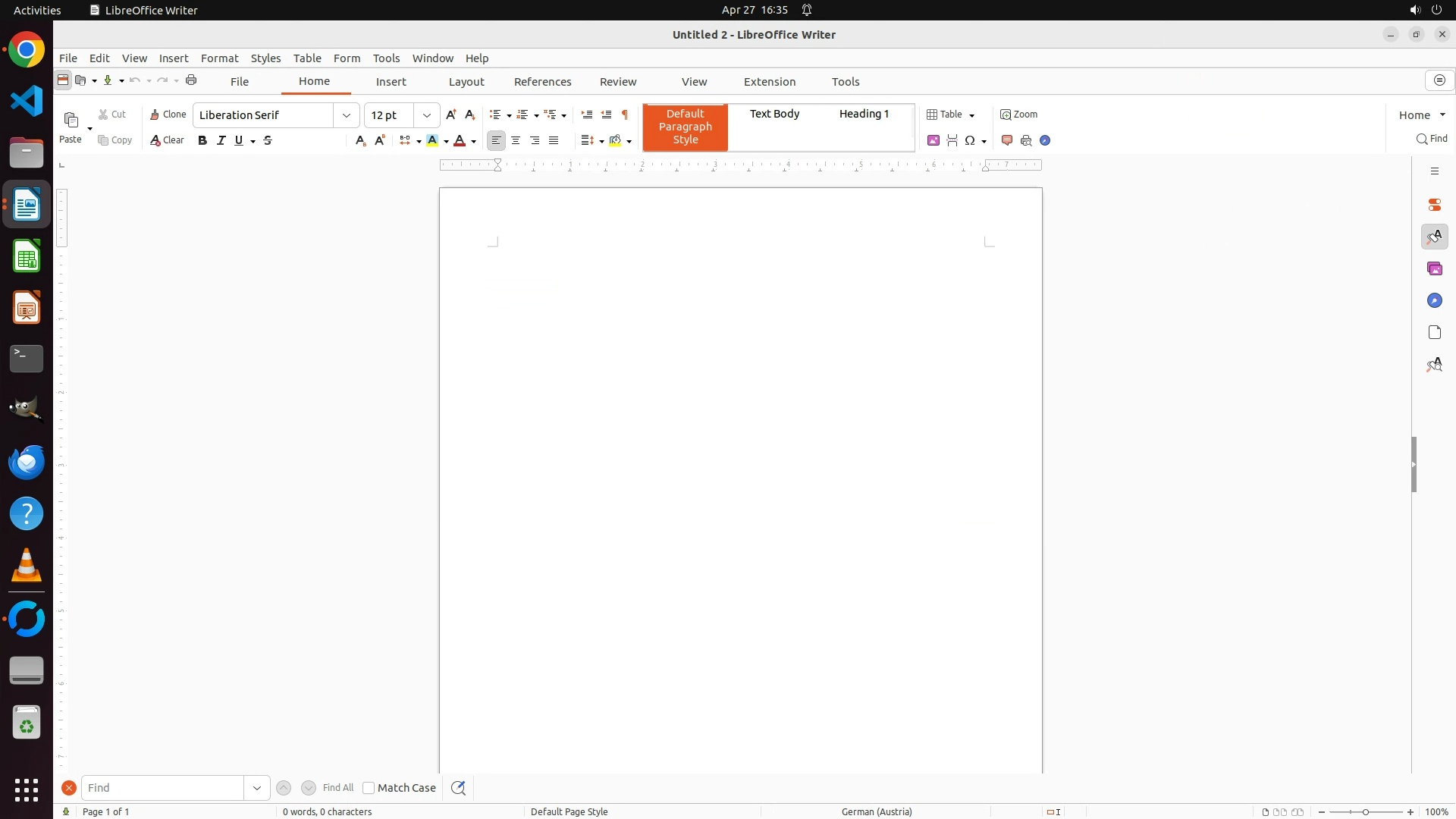The width and height of the screenshot is (1456, 819).
Task: Center align the paragraph
Action: pyautogui.click(x=516, y=140)
